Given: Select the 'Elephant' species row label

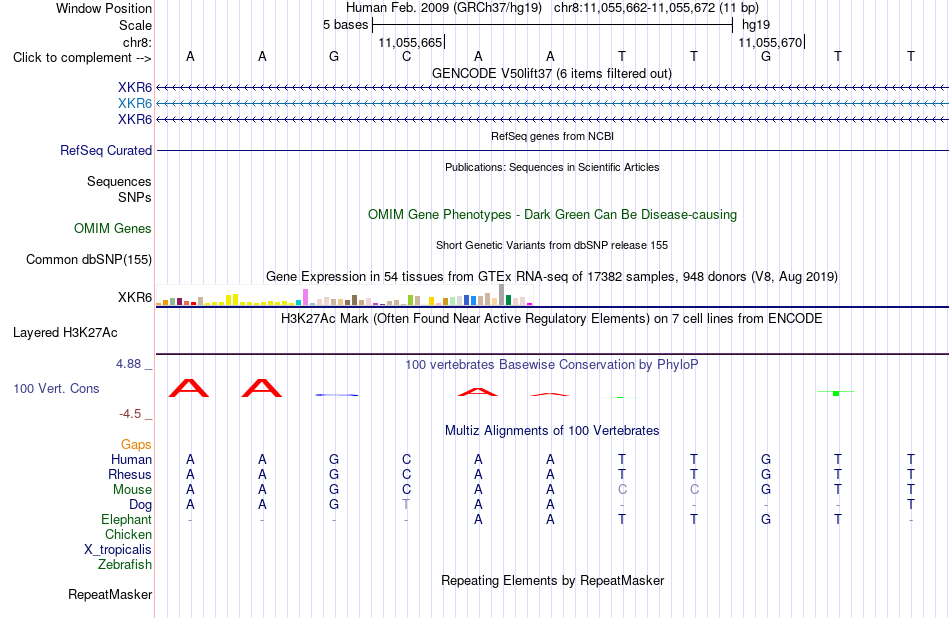Looking at the screenshot, I should pos(126,519).
